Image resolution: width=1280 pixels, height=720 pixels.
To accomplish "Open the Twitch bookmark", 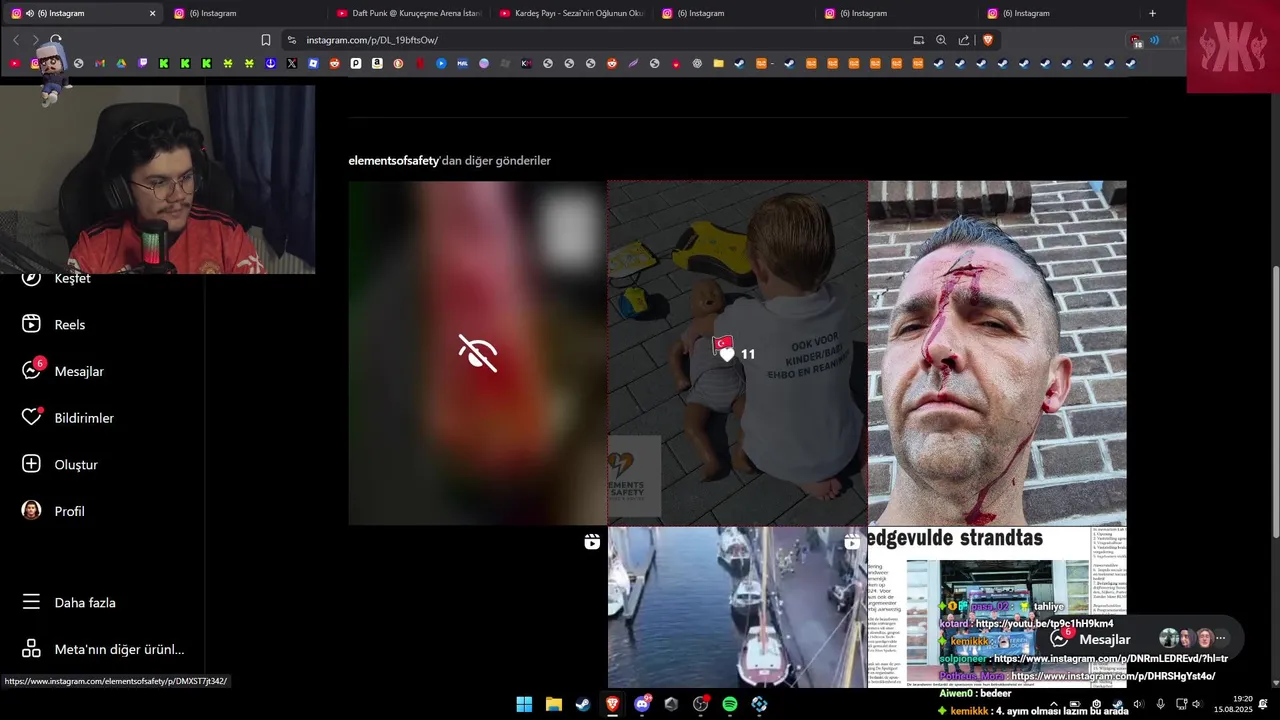I will pos(143,63).
